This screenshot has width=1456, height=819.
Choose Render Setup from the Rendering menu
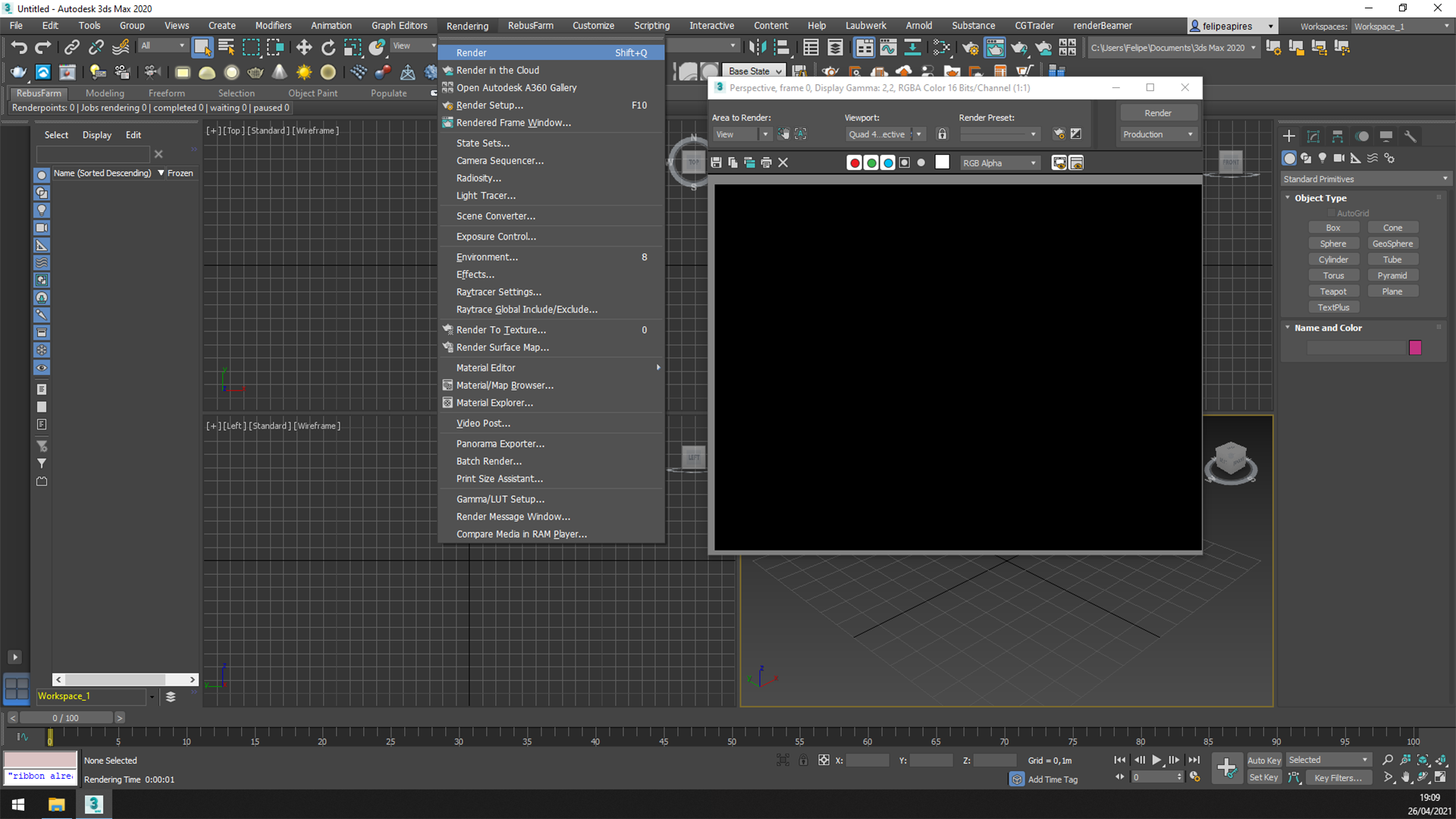490,105
